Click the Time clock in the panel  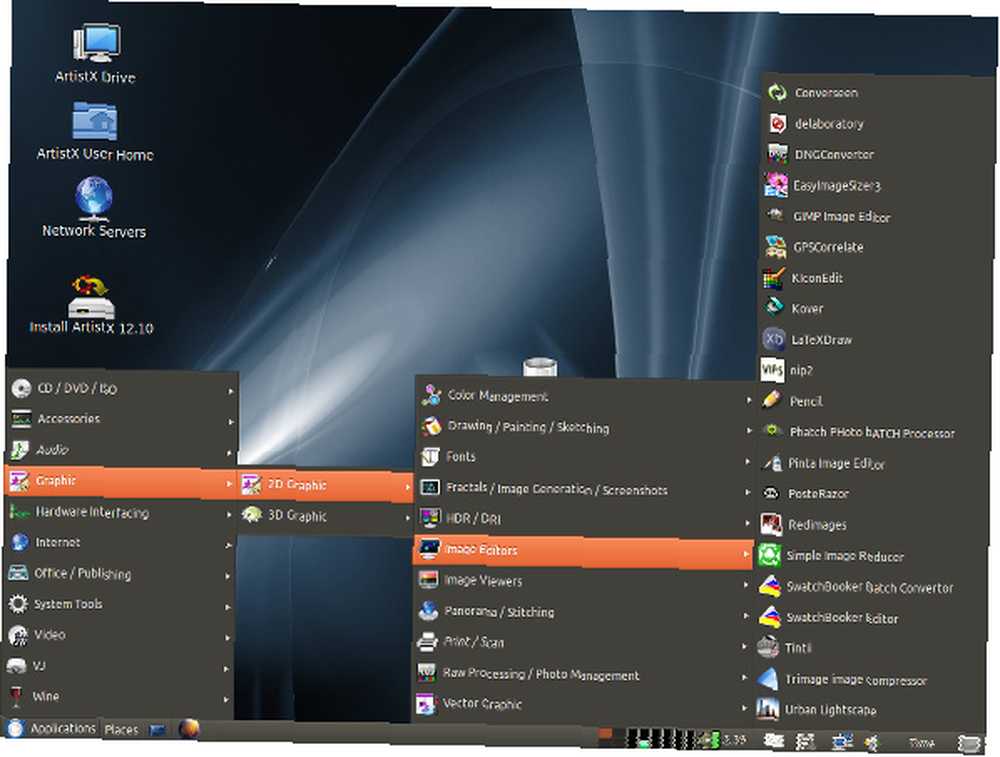pyautogui.click(x=920, y=742)
